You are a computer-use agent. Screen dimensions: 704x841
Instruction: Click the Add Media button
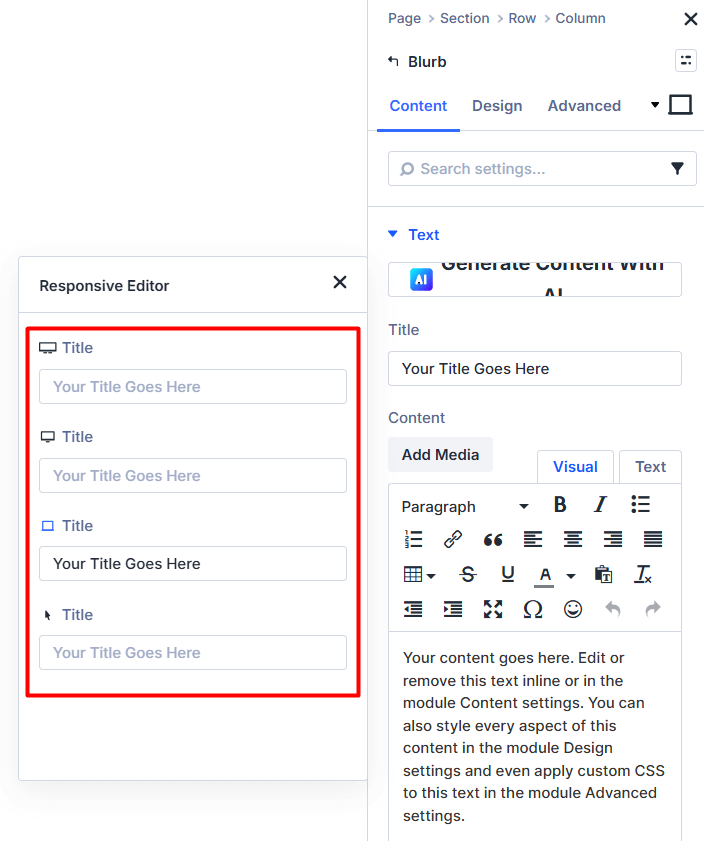440,455
